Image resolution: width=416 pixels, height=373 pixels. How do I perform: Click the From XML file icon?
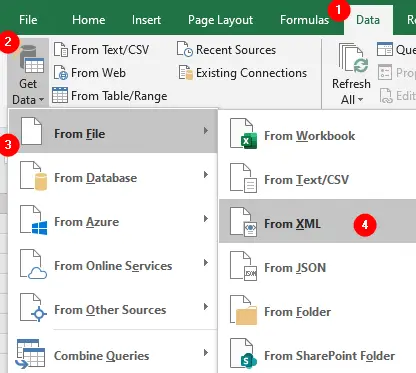point(243,222)
